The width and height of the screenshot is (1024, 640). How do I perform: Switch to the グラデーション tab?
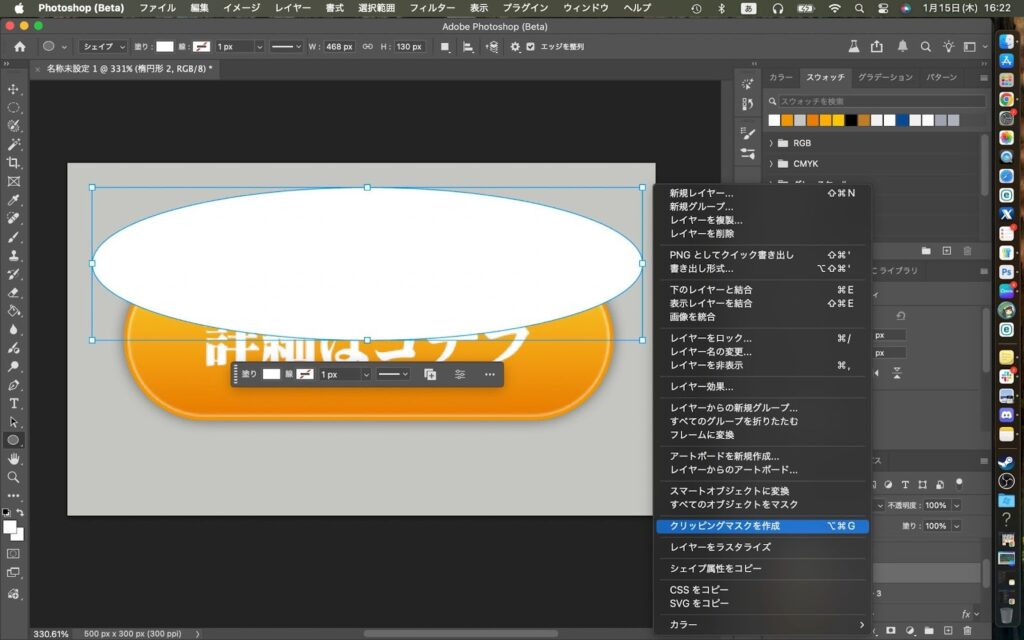pos(884,77)
